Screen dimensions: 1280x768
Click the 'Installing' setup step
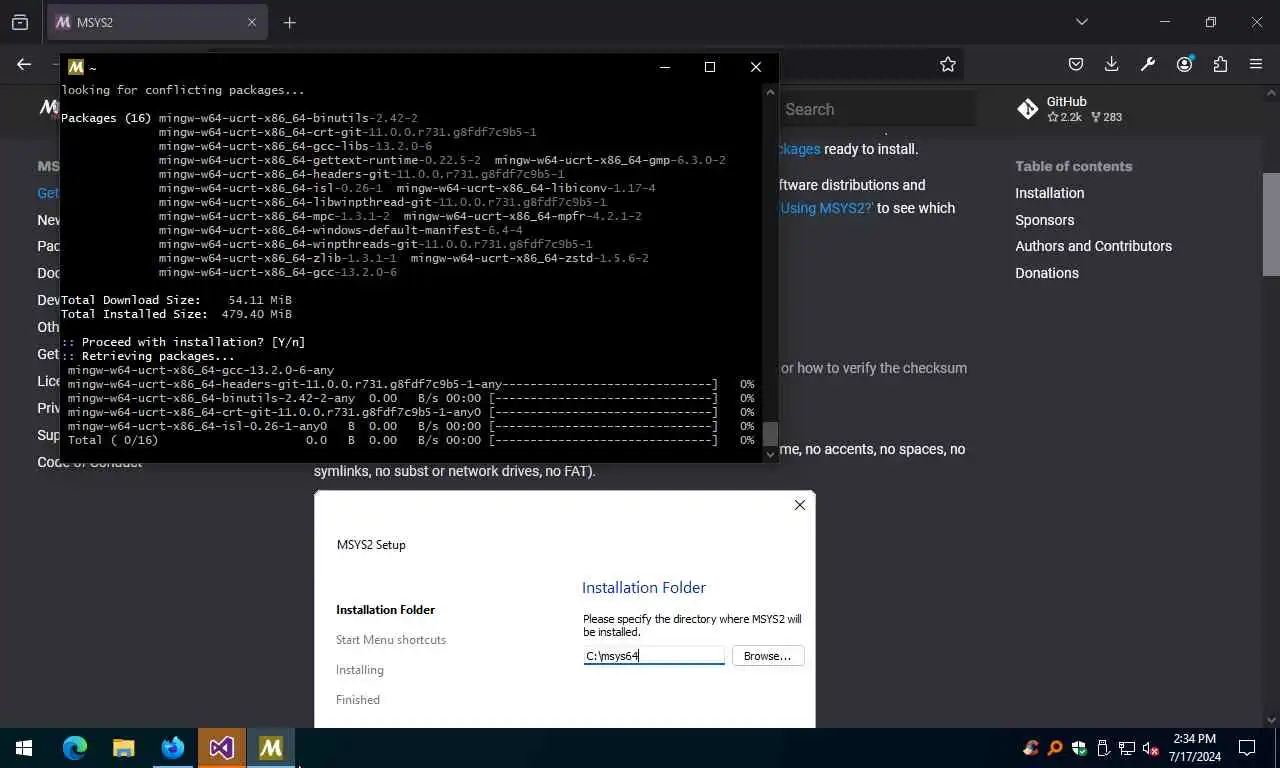coord(360,670)
